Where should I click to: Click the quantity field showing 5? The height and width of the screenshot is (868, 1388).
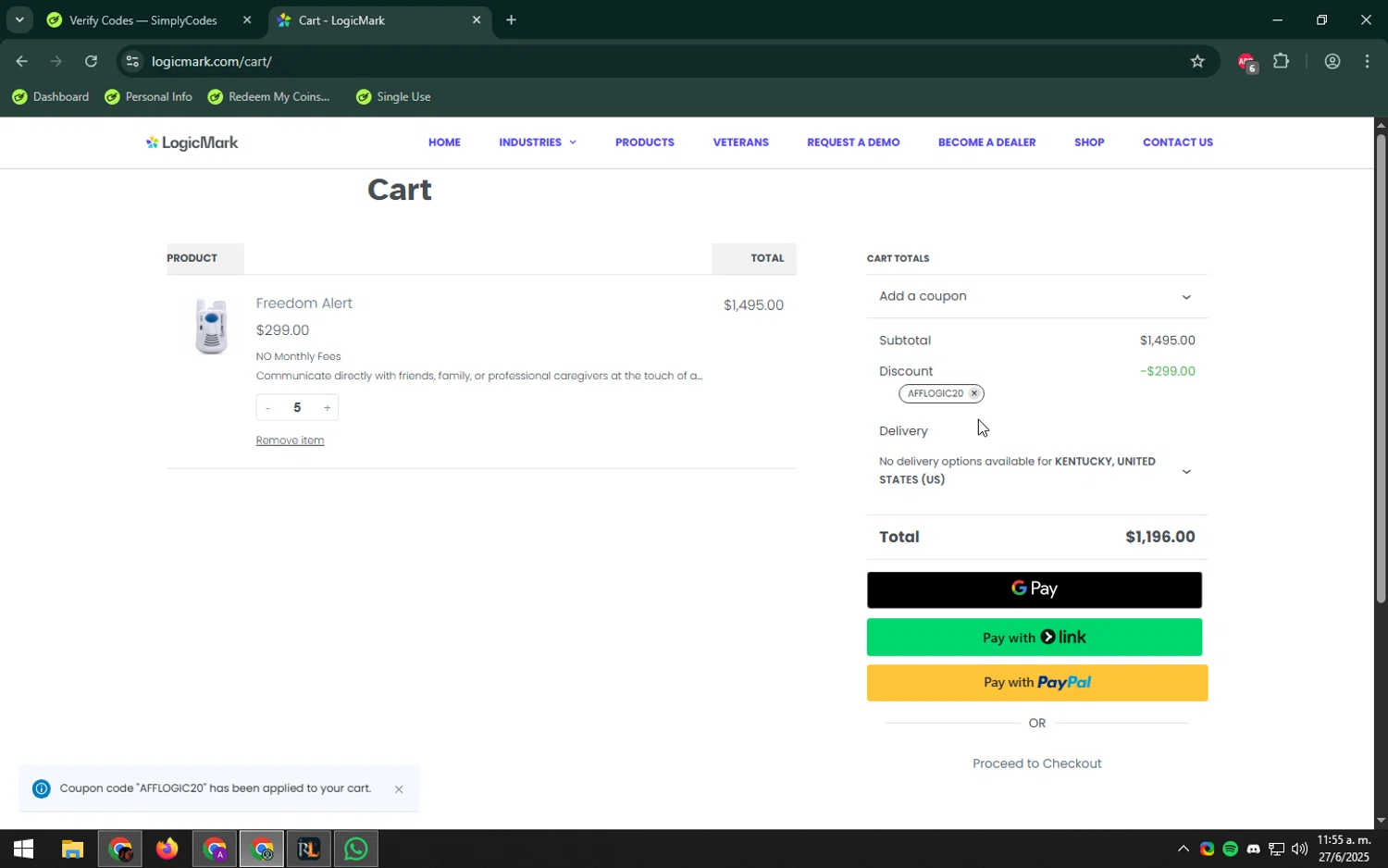tap(297, 408)
